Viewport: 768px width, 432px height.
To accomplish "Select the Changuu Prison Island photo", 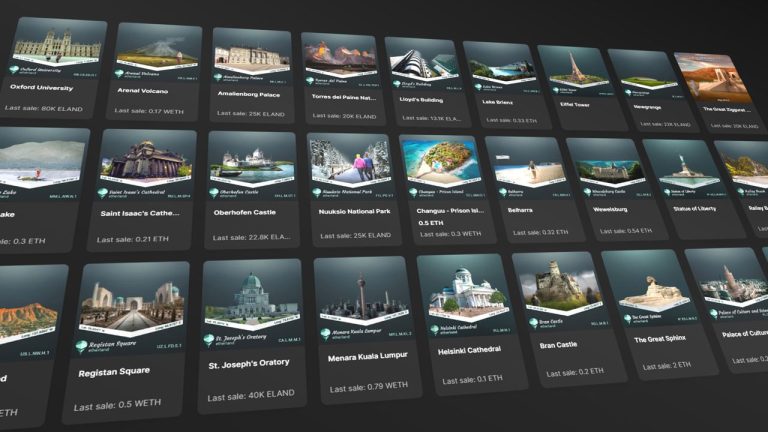I will (439, 160).
